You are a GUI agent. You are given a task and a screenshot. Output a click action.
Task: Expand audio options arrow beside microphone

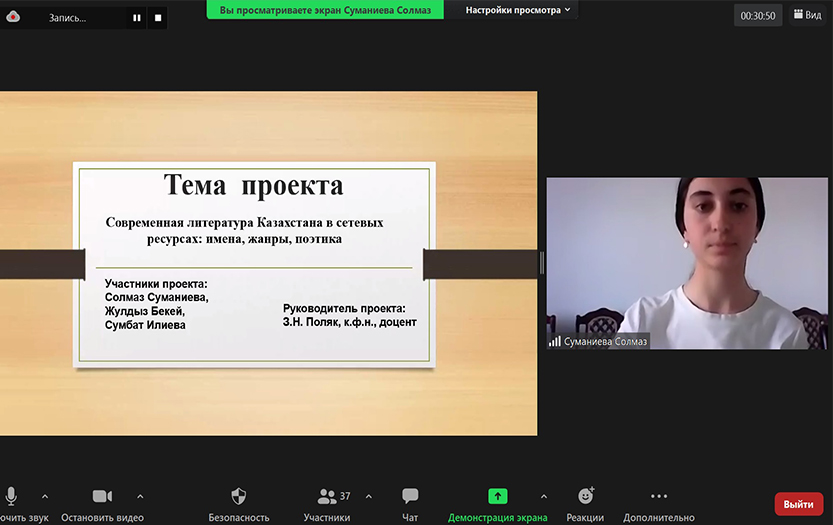tap(44, 496)
